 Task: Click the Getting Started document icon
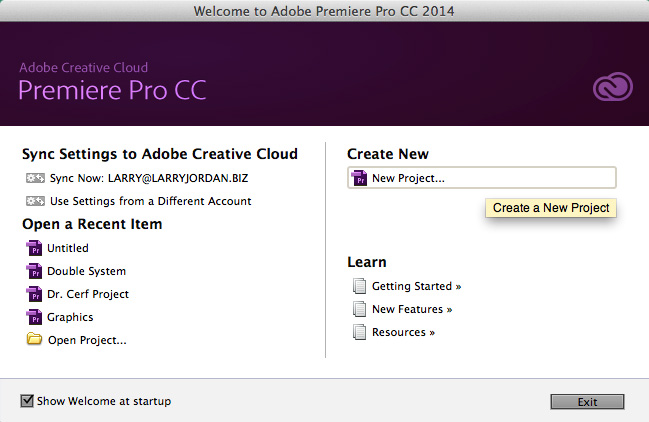(359, 286)
